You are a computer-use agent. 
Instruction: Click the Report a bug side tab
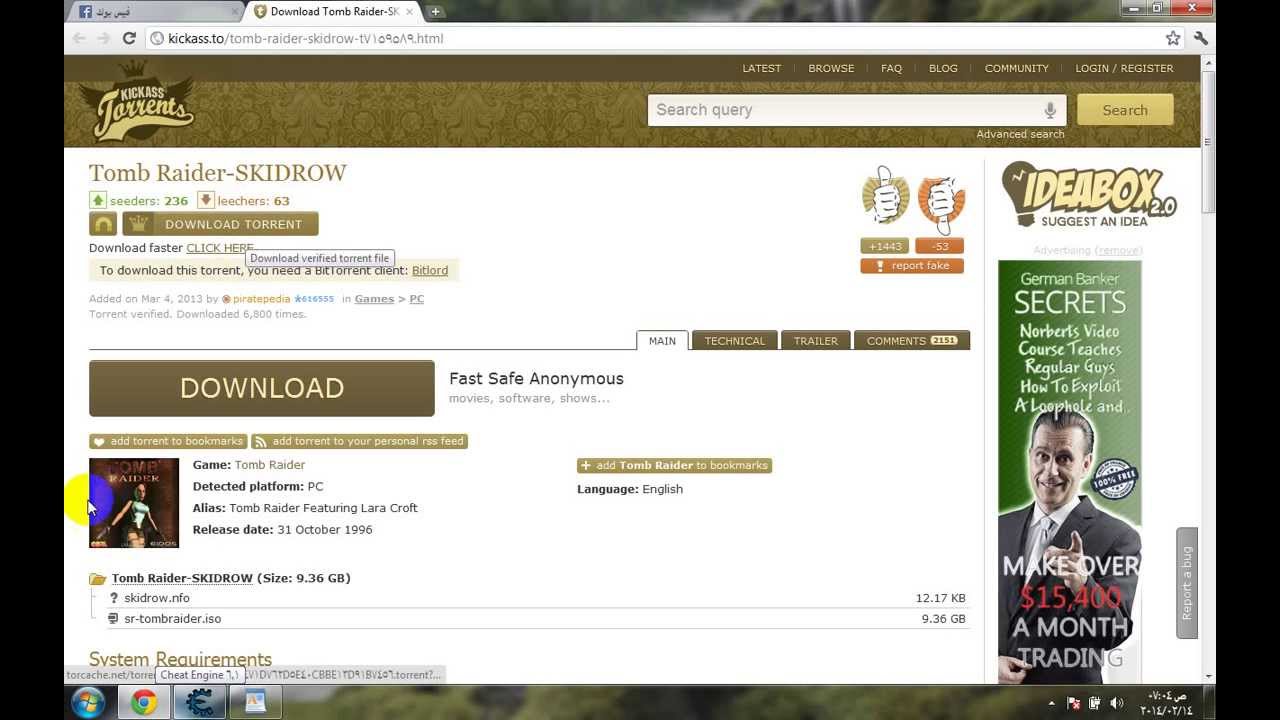point(1187,583)
